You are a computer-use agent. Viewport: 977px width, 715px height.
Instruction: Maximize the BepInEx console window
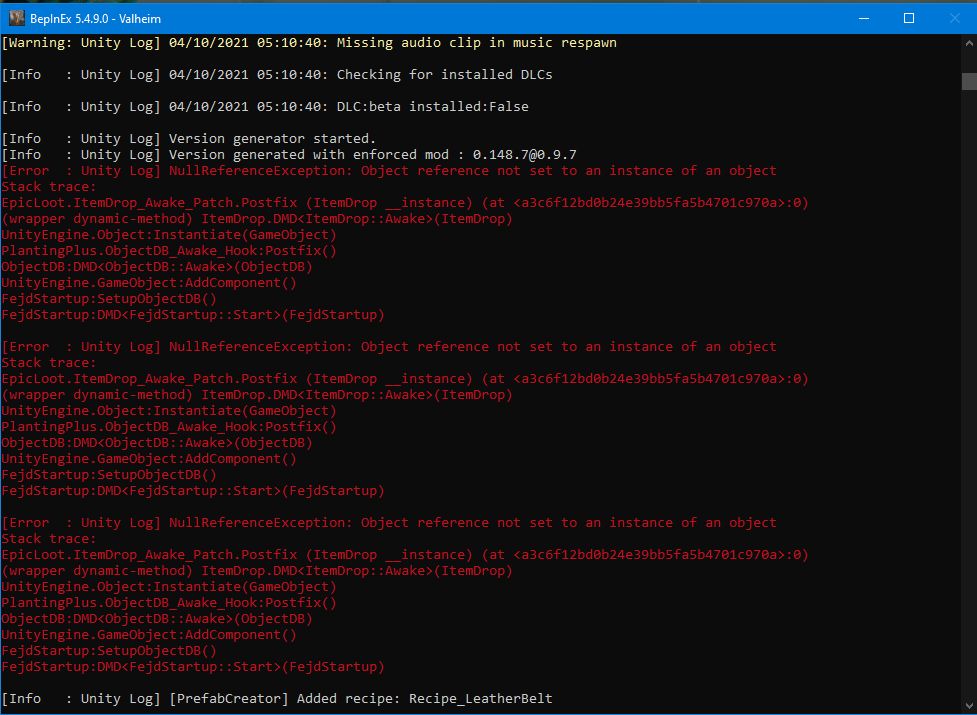(909, 18)
